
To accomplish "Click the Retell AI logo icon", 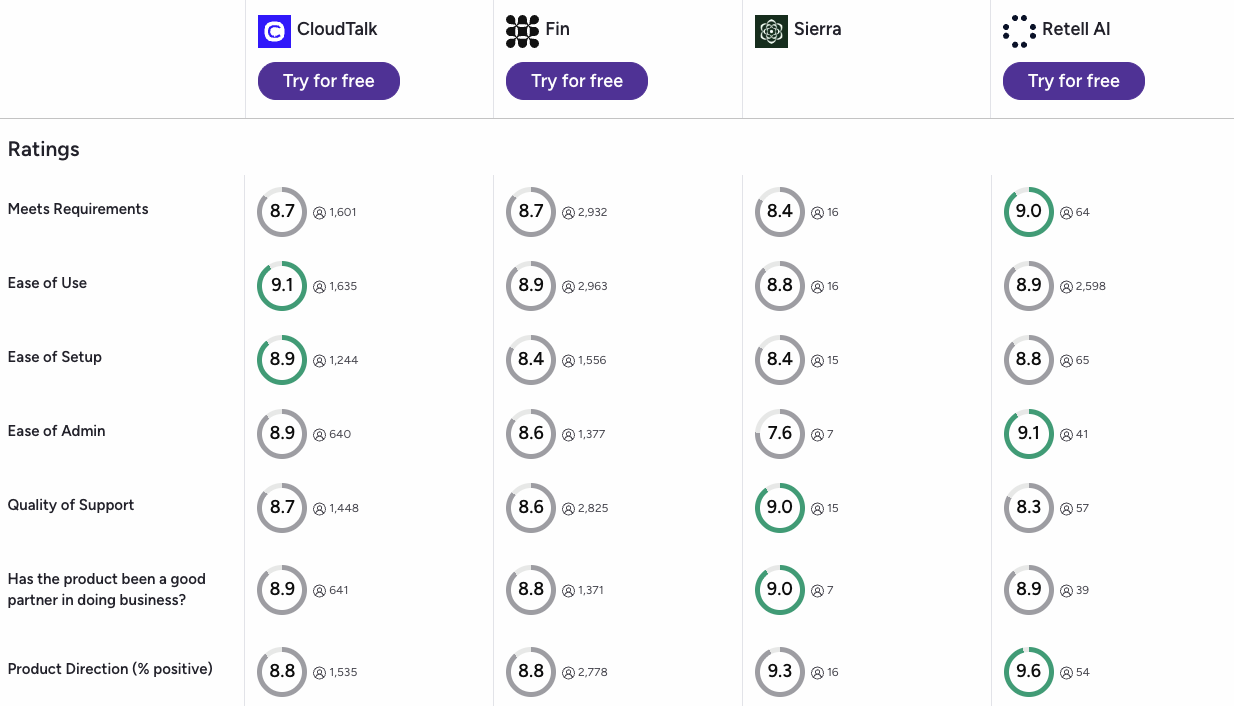I will (1019, 31).
